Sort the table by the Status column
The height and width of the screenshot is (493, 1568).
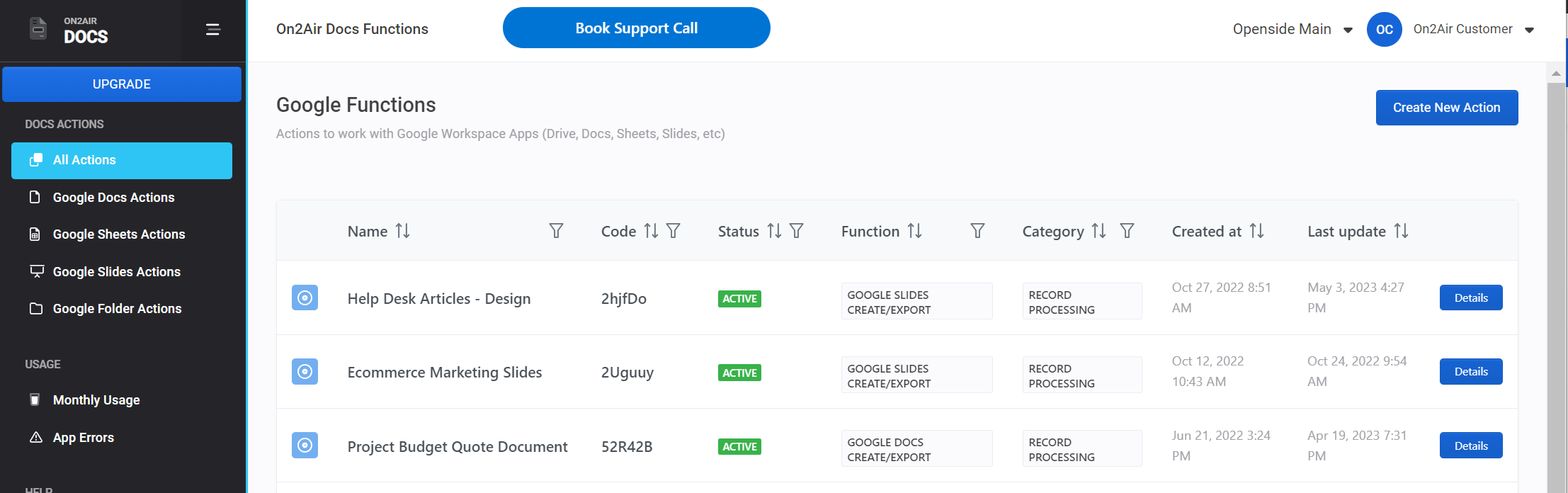point(774,231)
